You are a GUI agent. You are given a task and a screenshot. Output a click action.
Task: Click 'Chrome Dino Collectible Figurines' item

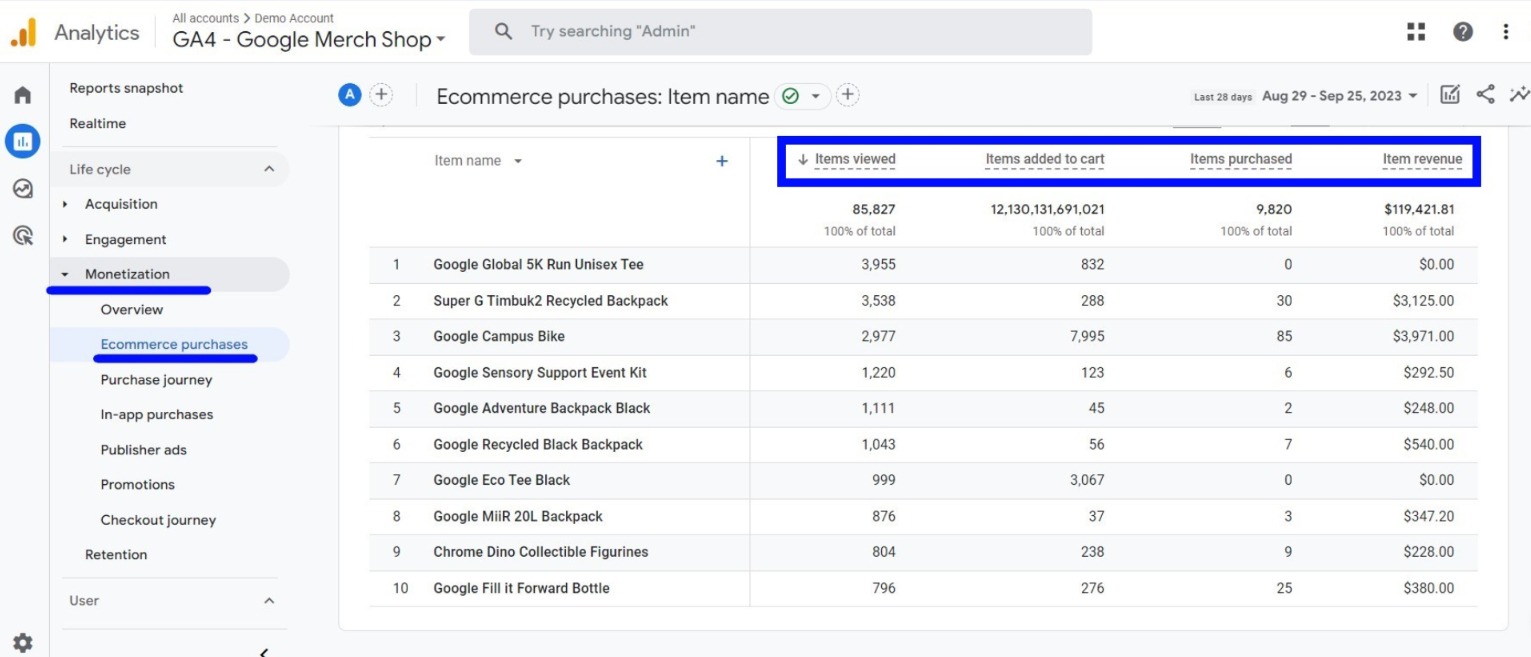point(541,552)
